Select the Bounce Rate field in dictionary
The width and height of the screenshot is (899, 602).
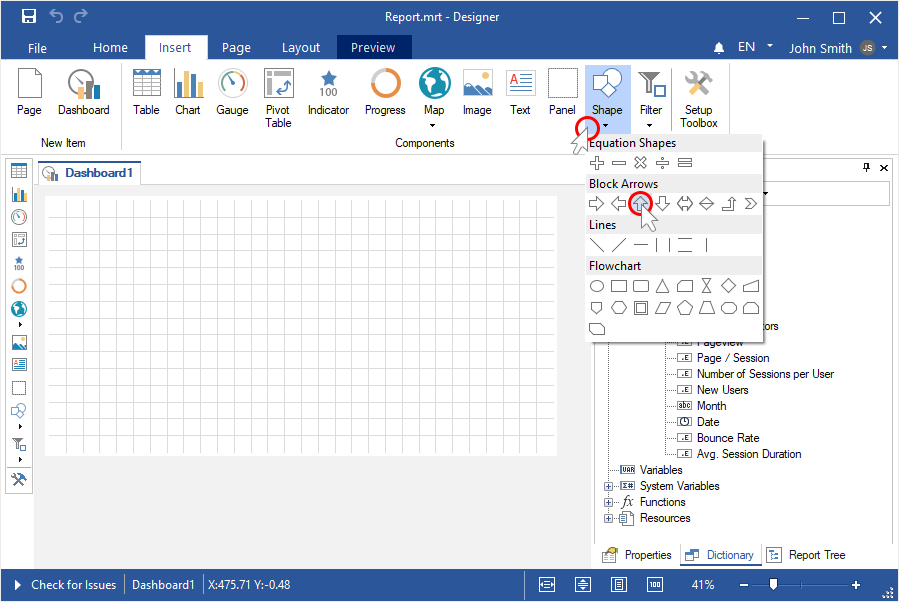click(727, 438)
